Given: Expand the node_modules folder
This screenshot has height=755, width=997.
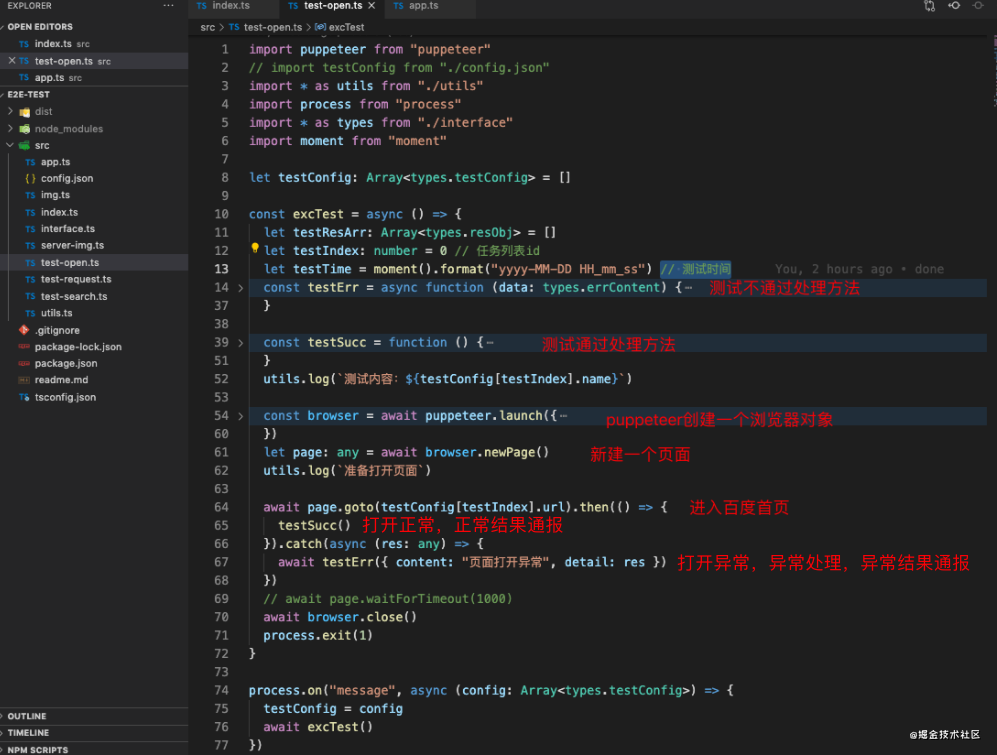Looking at the screenshot, I should coord(10,128).
